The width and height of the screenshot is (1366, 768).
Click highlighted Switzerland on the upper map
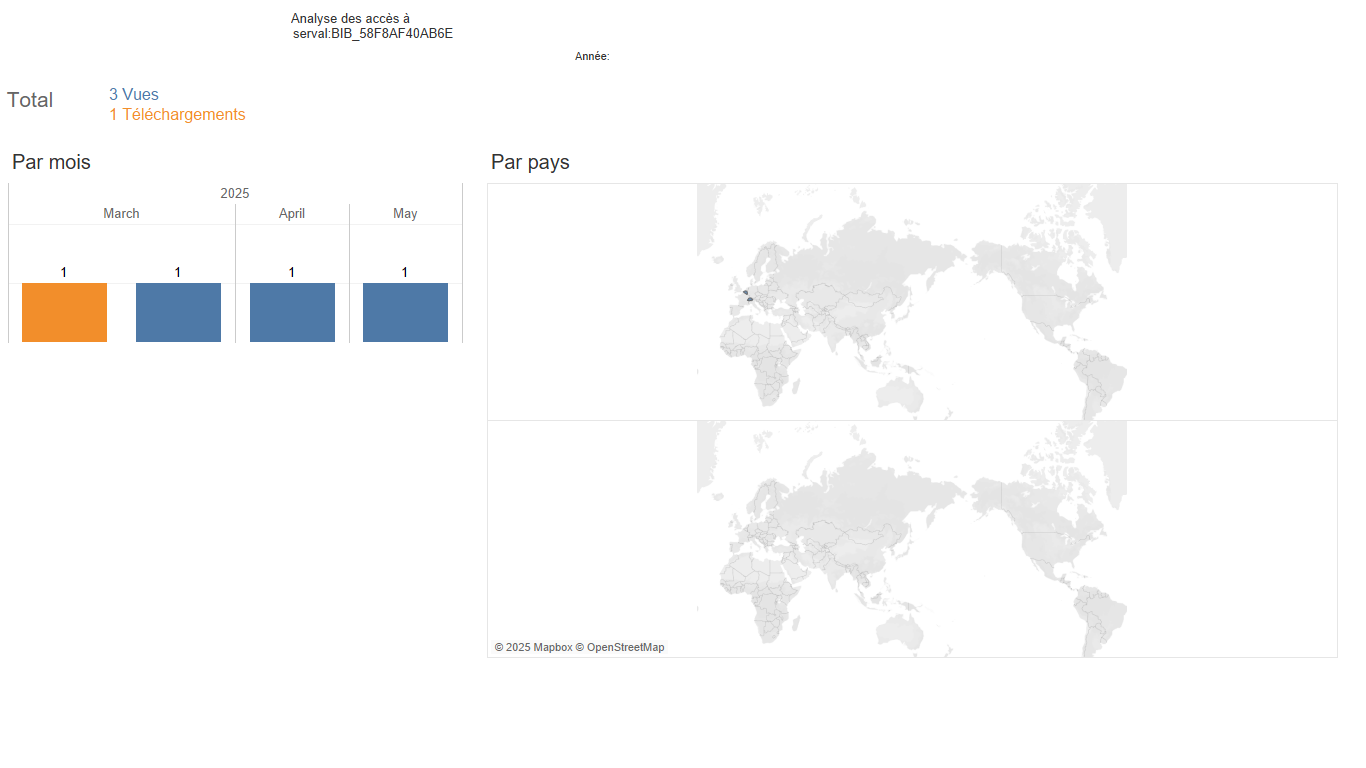(750, 299)
